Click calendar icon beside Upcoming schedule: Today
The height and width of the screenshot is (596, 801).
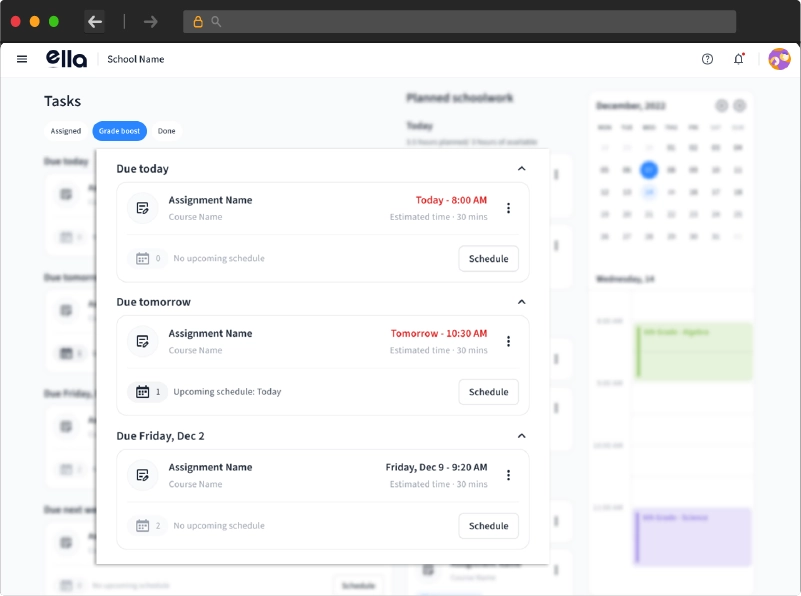point(142,392)
